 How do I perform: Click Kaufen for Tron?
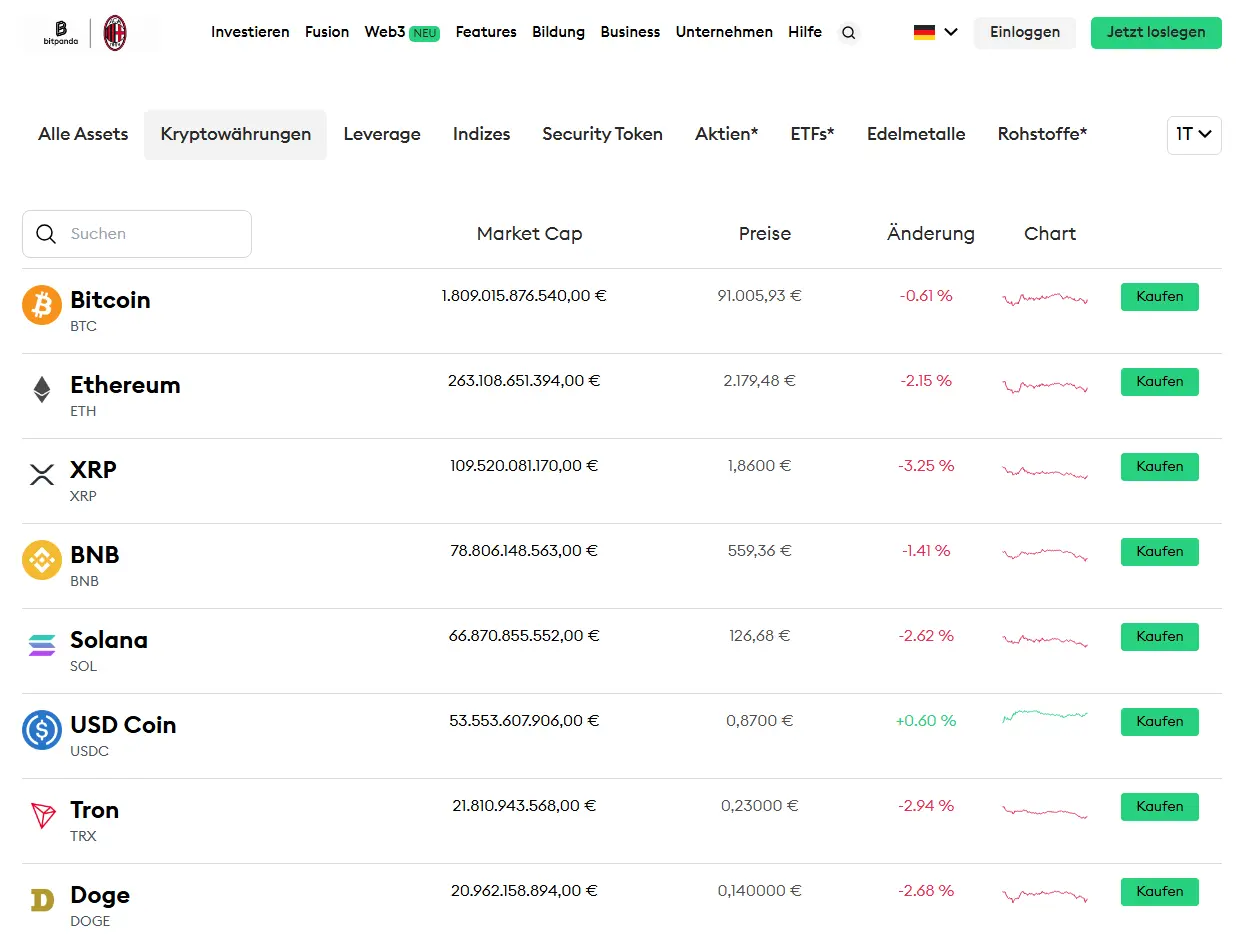pyautogui.click(x=1160, y=807)
